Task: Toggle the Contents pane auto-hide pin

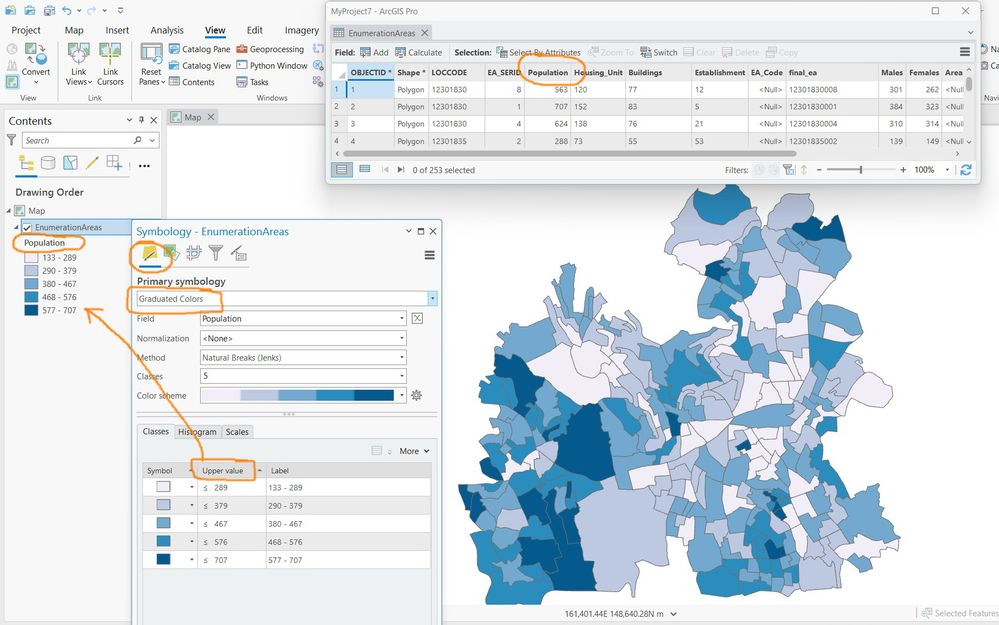Action: (141, 120)
